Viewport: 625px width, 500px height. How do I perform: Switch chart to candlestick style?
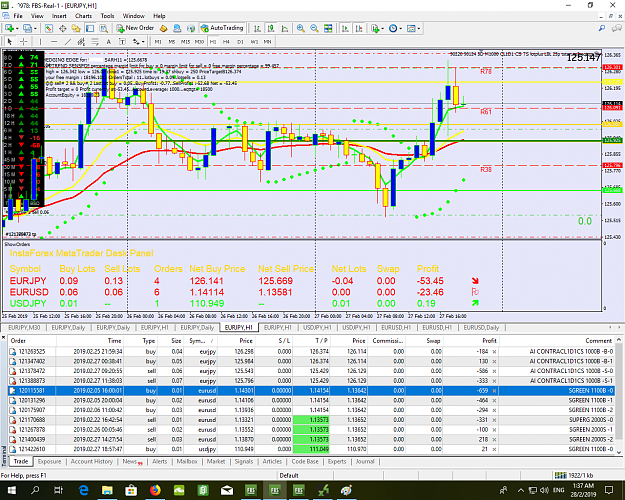pyautogui.click(x=271, y=28)
